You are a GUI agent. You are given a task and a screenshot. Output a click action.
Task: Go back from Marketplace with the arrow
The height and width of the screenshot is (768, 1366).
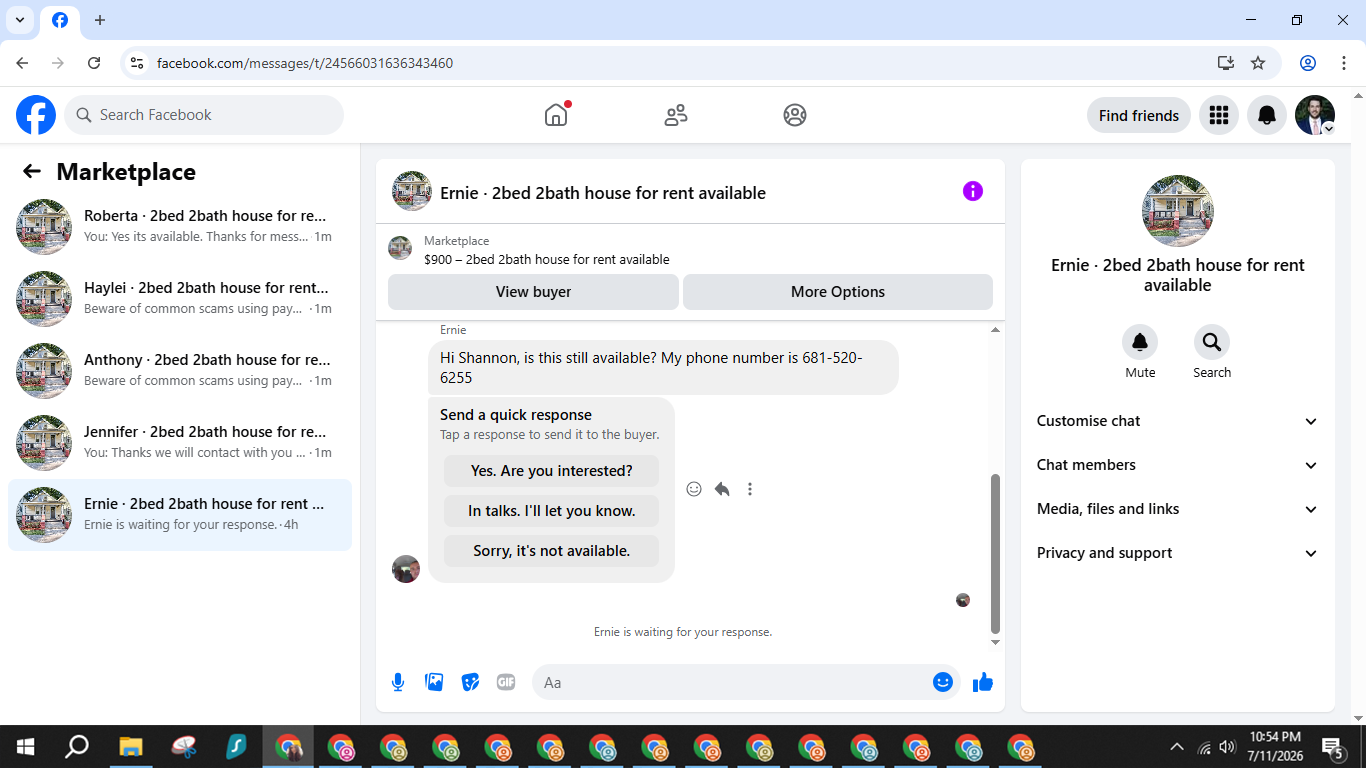coord(32,171)
